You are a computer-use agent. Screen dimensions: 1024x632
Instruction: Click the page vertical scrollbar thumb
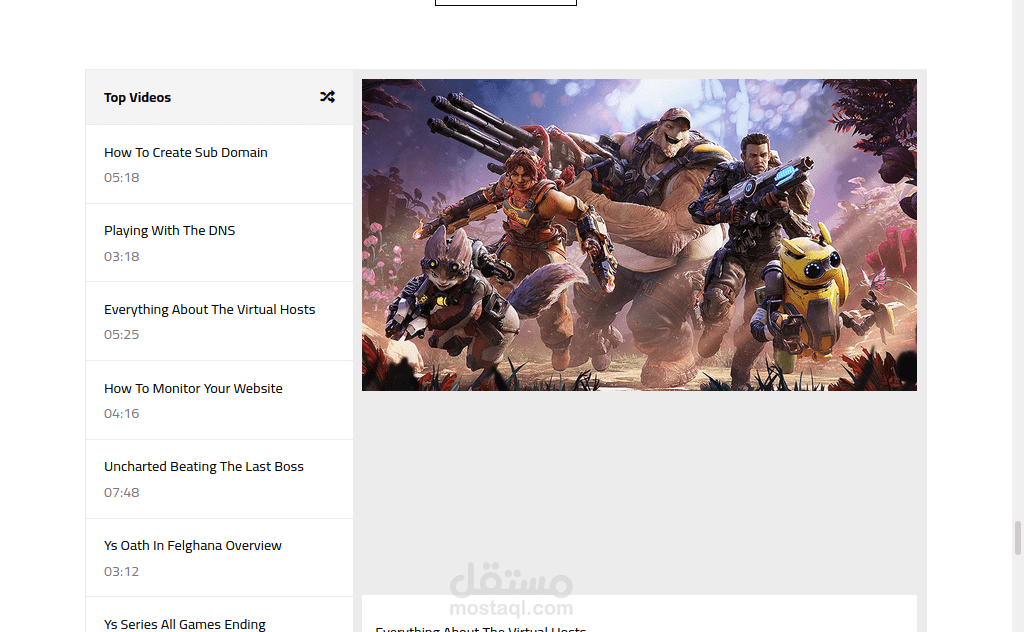click(1017, 538)
